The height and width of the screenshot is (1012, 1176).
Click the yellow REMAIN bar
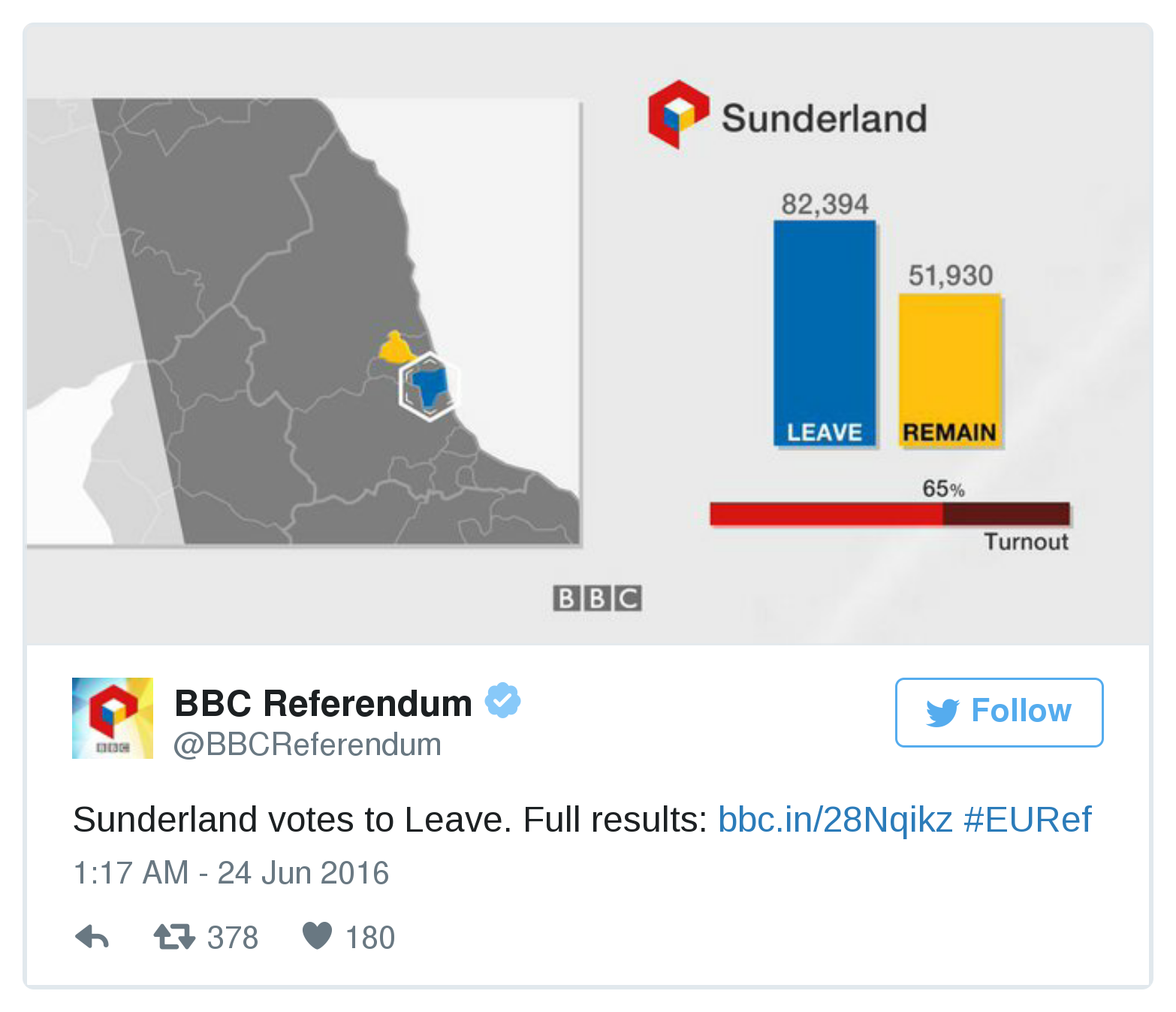click(x=950, y=370)
